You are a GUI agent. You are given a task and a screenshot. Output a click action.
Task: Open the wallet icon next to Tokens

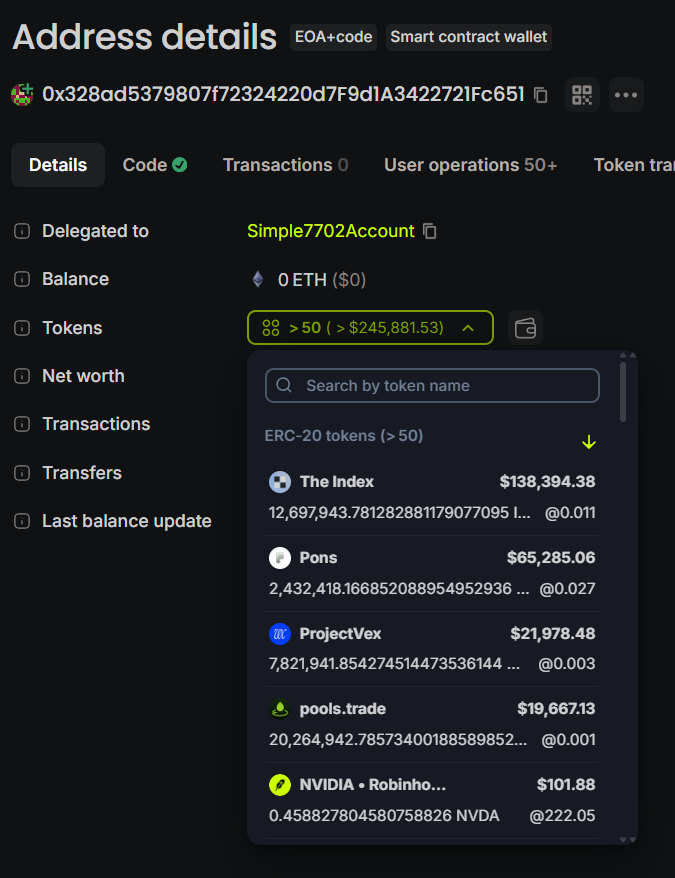[x=525, y=328]
